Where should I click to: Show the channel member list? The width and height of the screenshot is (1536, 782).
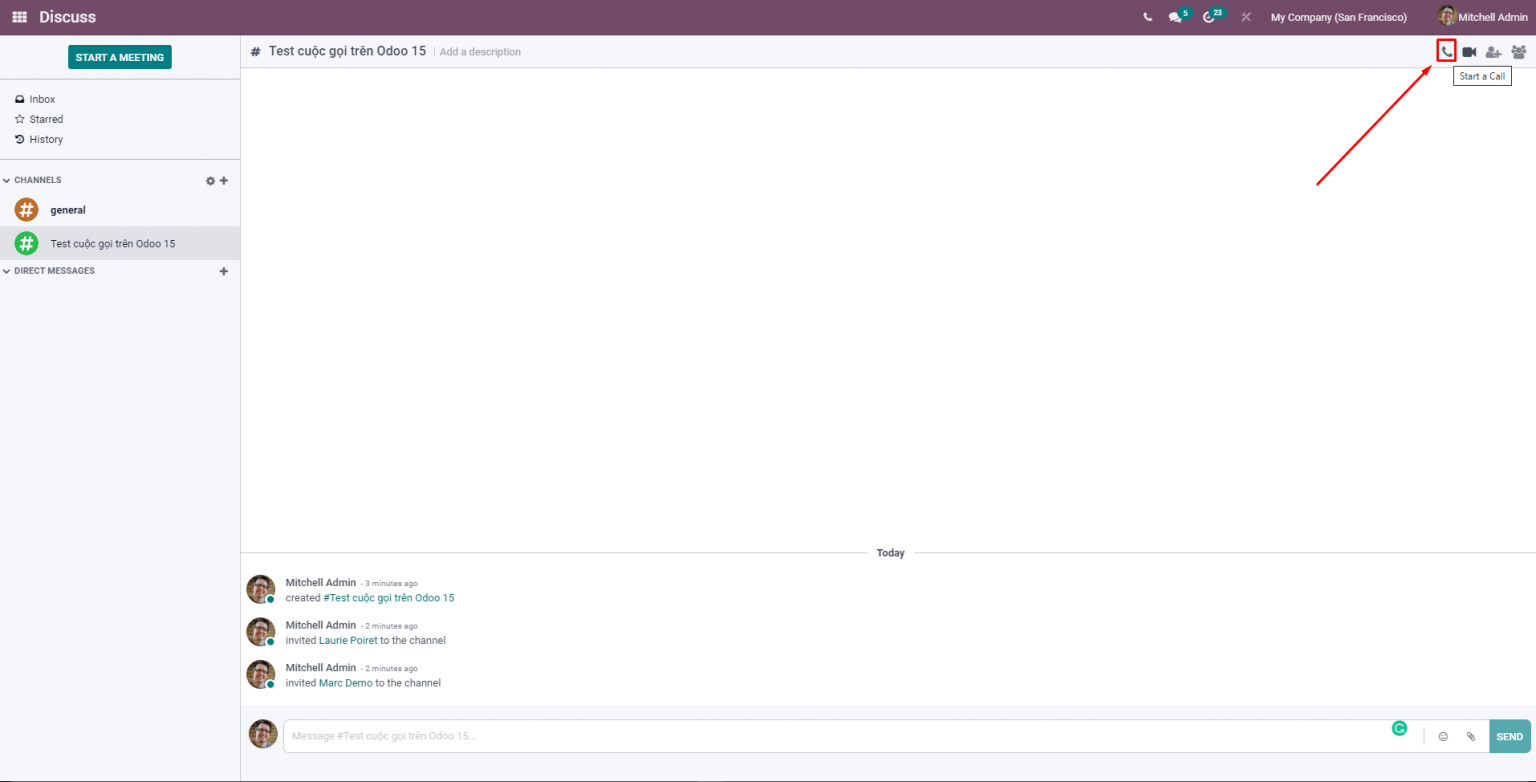(1518, 52)
